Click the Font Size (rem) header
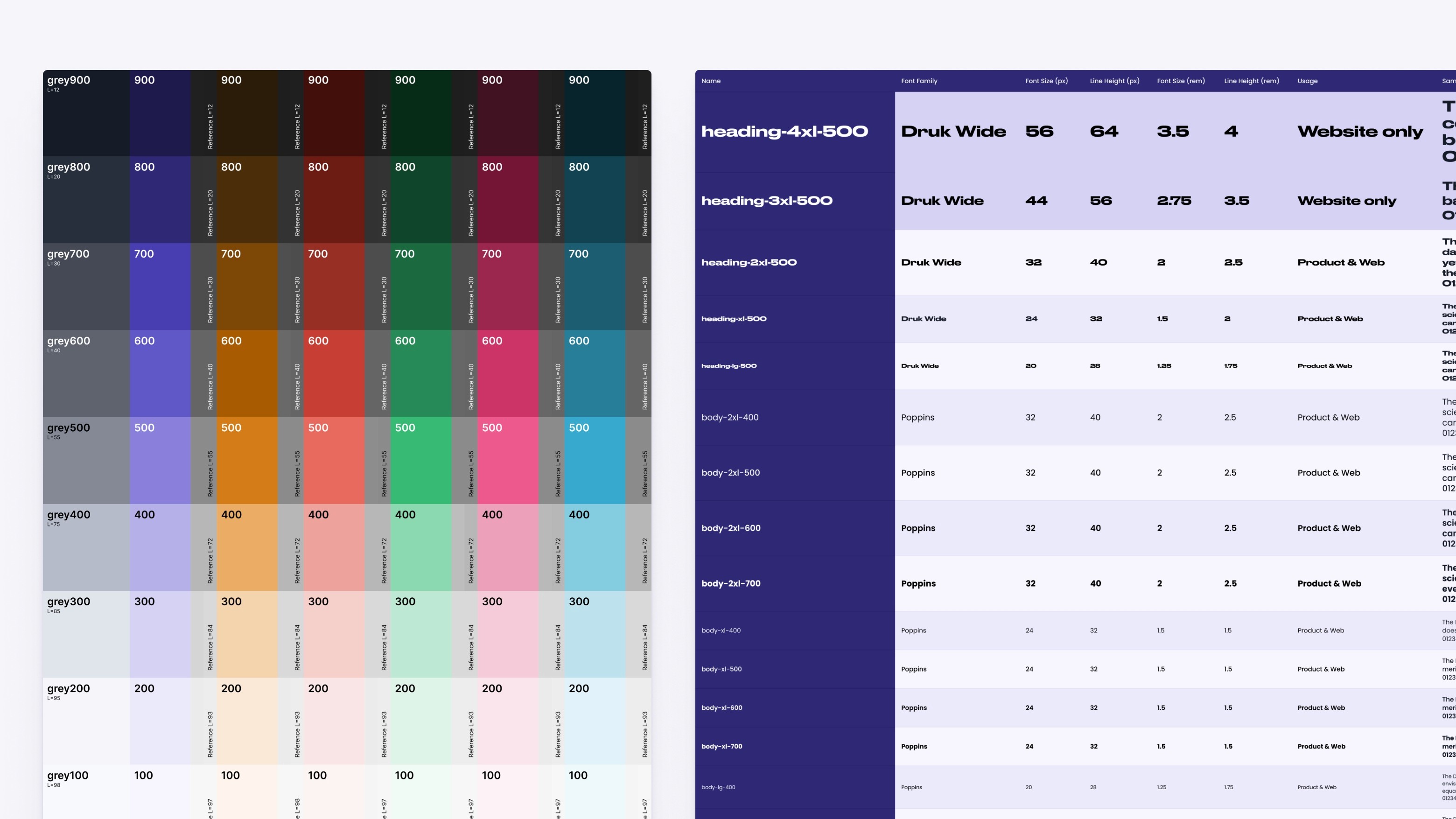The image size is (1456, 819). (x=1181, y=81)
